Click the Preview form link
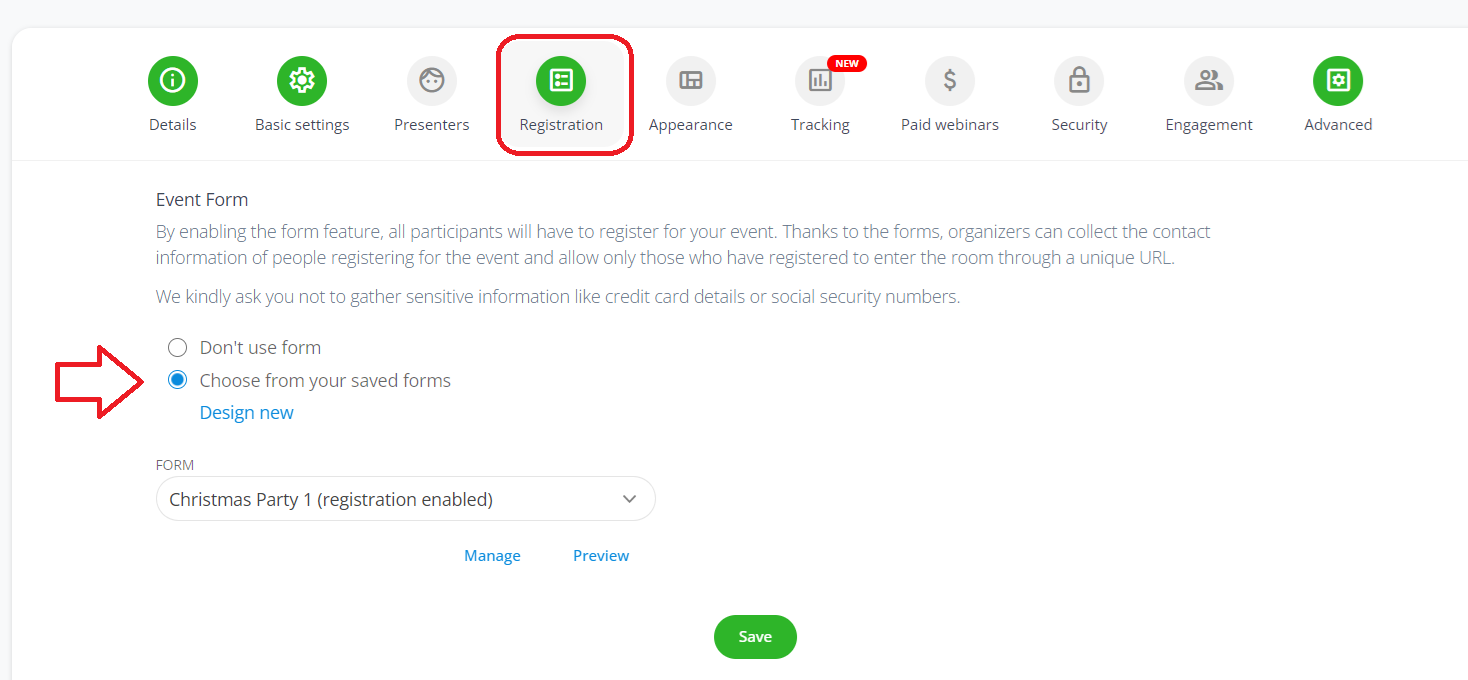Image resolution: width=1468 pixels, height=680 pixels. [x=601, y=556]
